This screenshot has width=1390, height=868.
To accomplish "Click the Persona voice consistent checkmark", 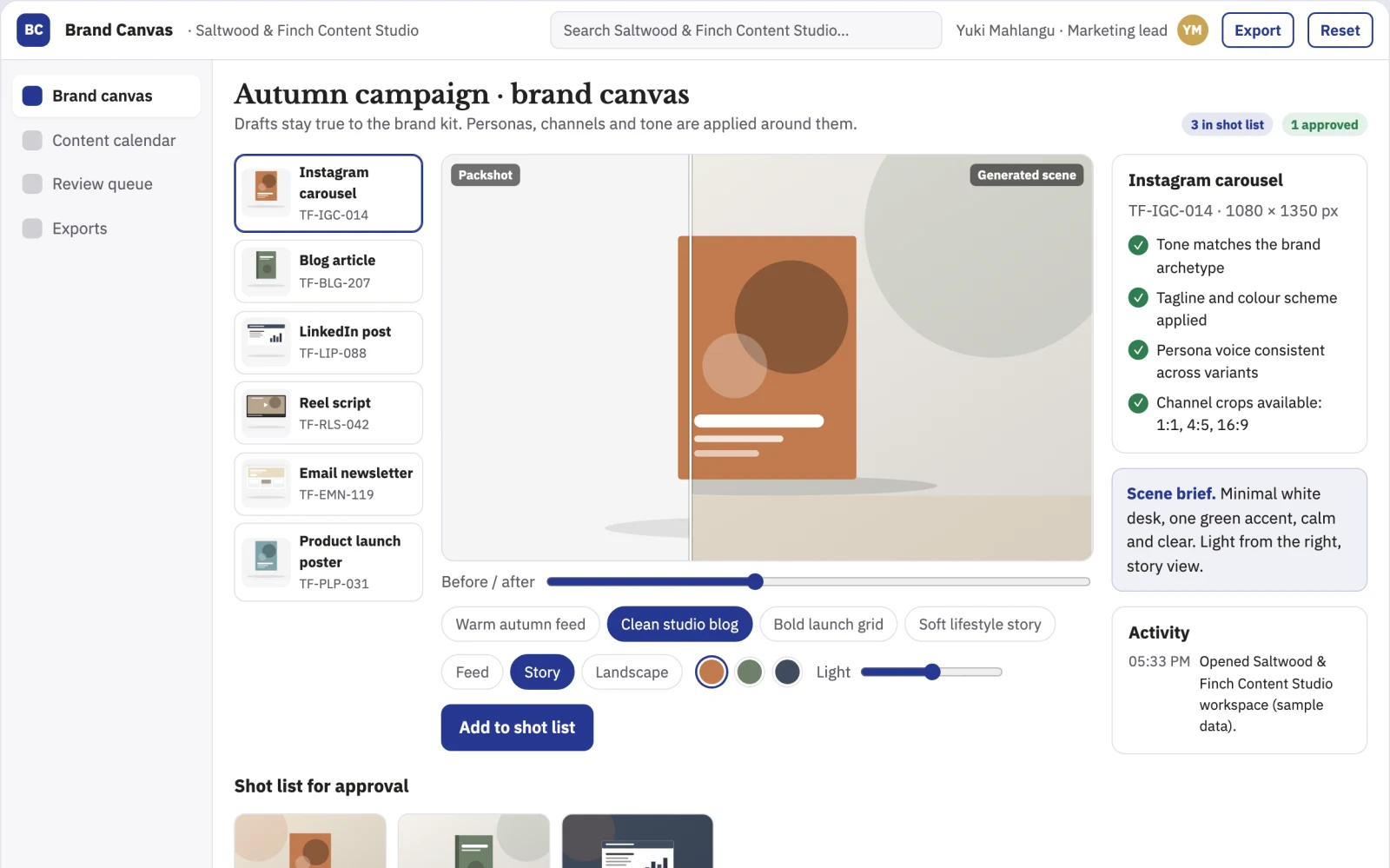I will [x=1138, y=350].
